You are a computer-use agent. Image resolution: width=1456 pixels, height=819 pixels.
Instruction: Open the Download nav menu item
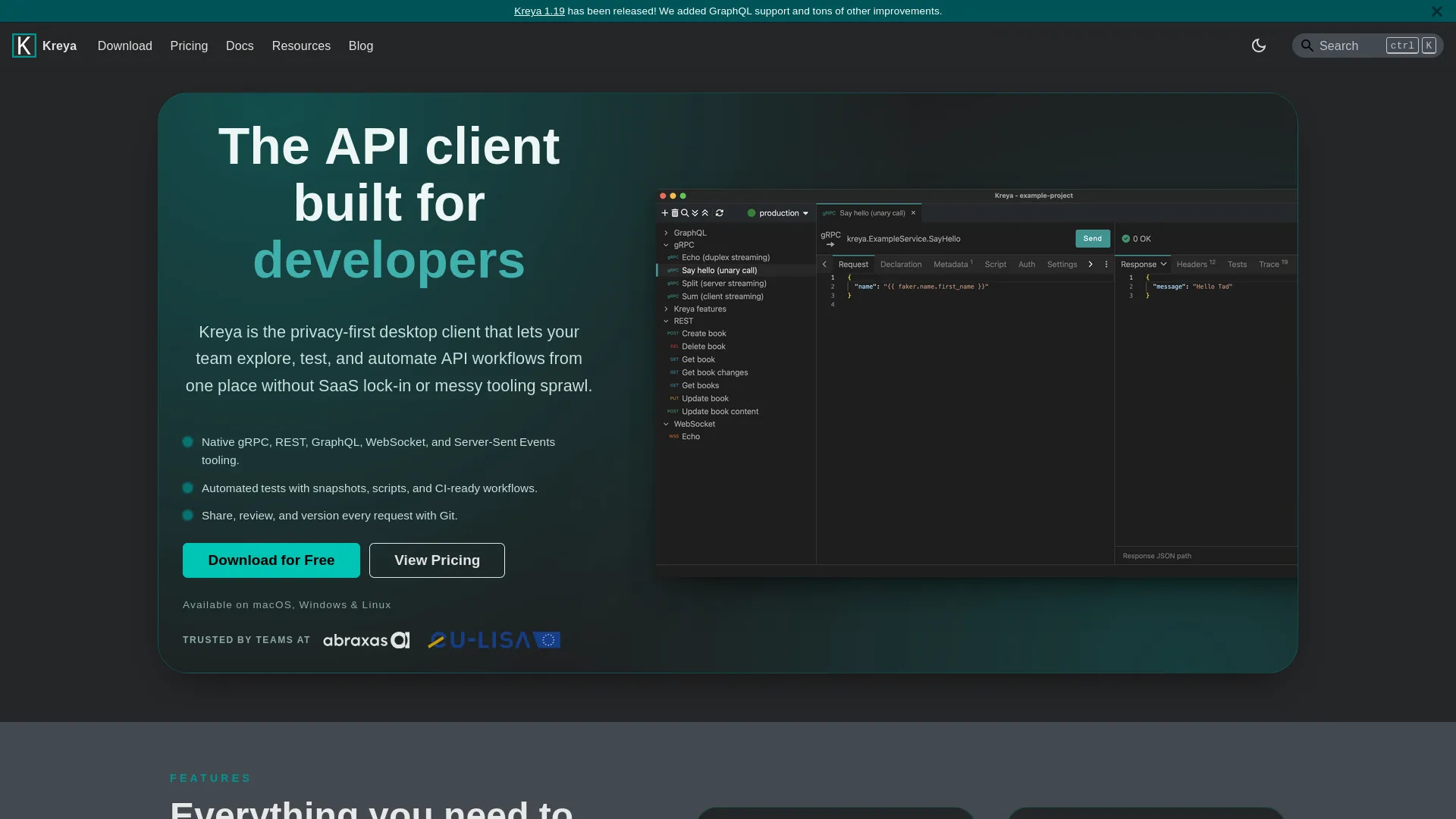pos(125,46)
